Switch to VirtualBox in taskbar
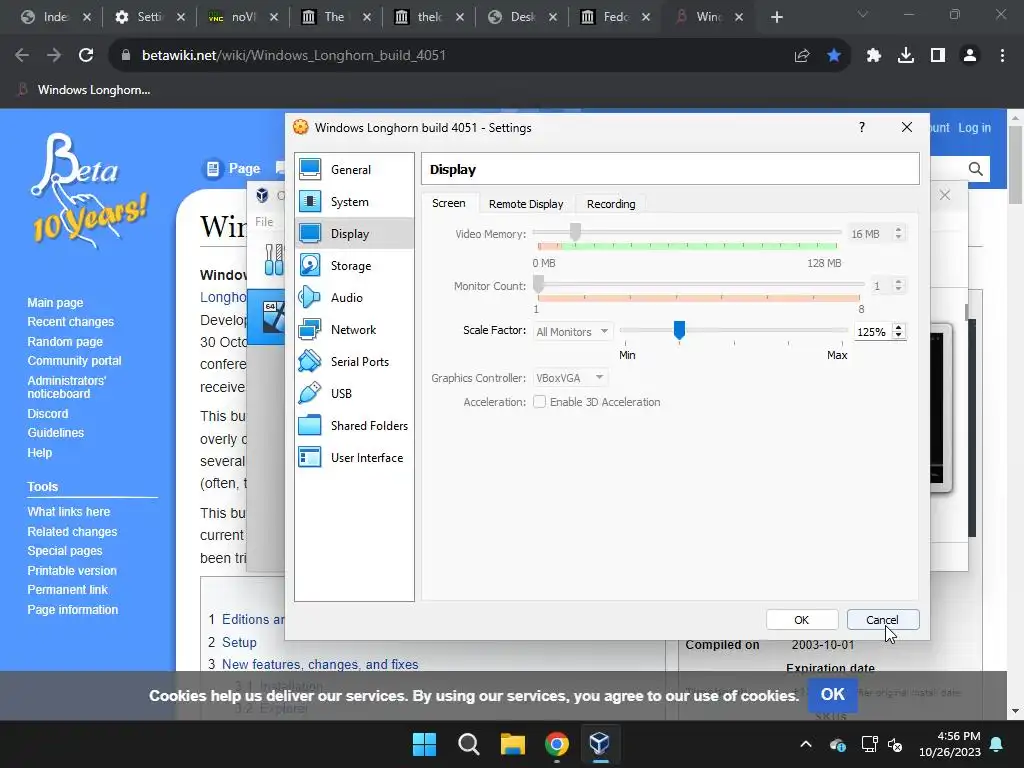 click(x=600, y=744)
